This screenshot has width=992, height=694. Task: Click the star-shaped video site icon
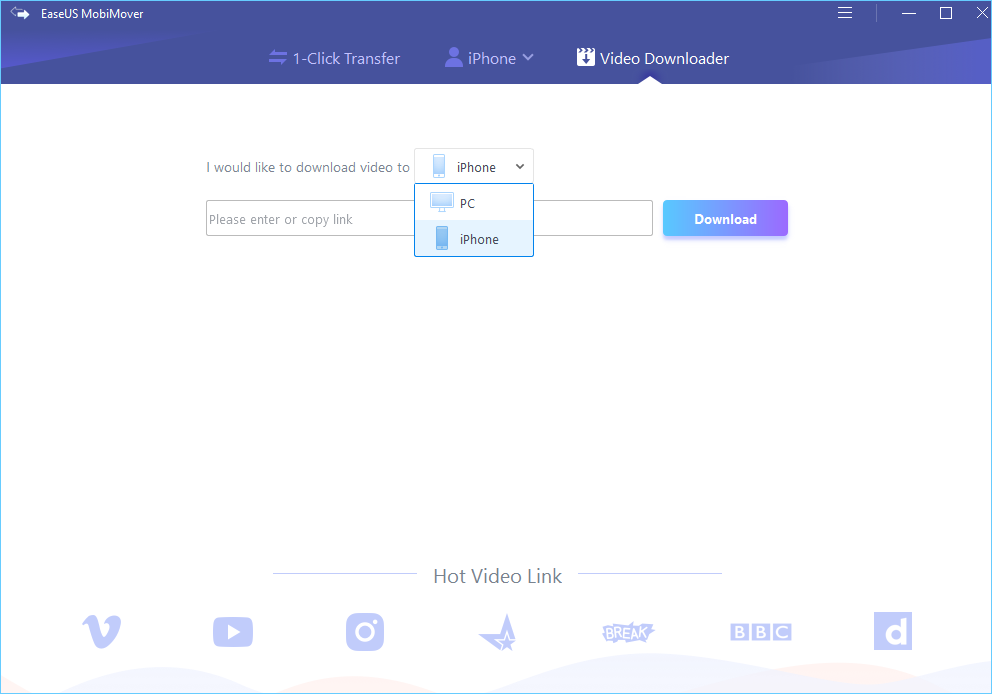click(496, 631)
